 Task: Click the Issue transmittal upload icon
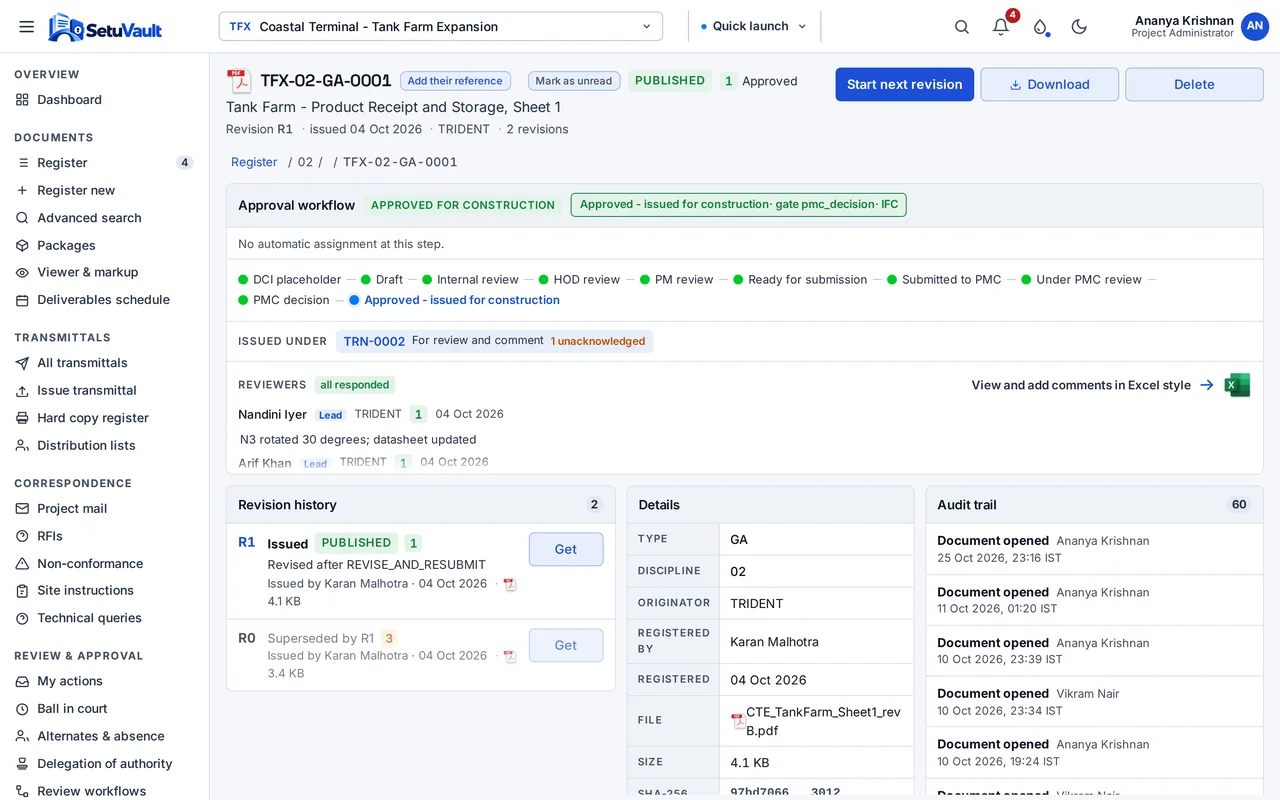coord(22,391)
